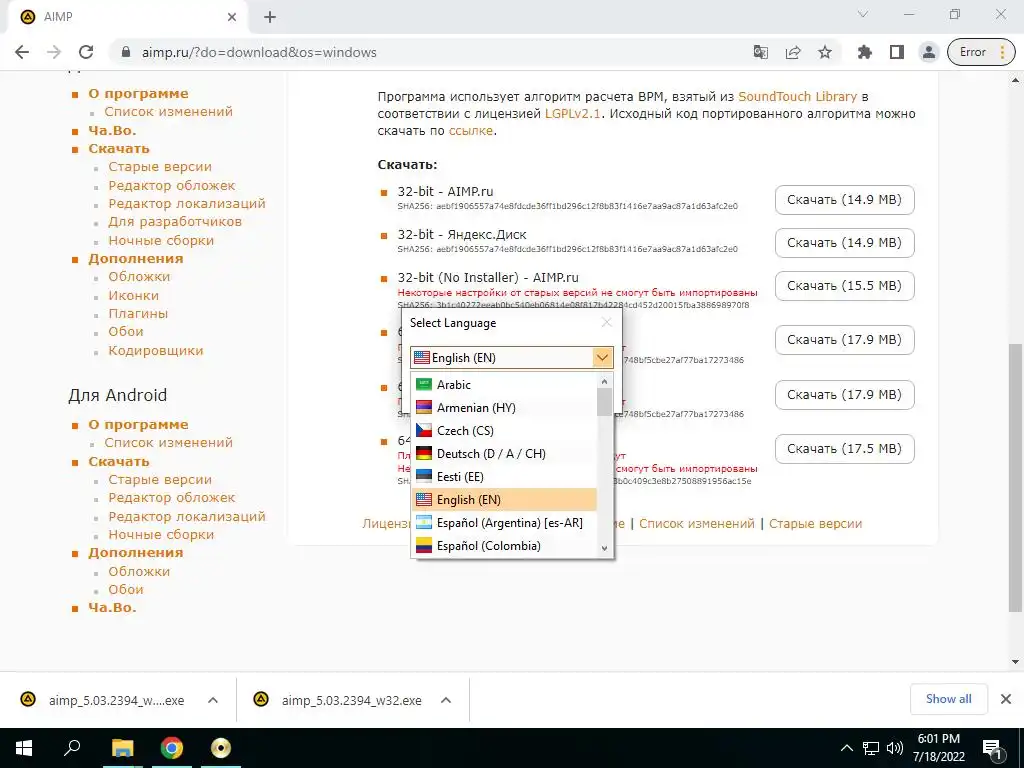
Task: Expand options for aimp_5.03.2394_w....exe download
Action: [x=213, y=700]
